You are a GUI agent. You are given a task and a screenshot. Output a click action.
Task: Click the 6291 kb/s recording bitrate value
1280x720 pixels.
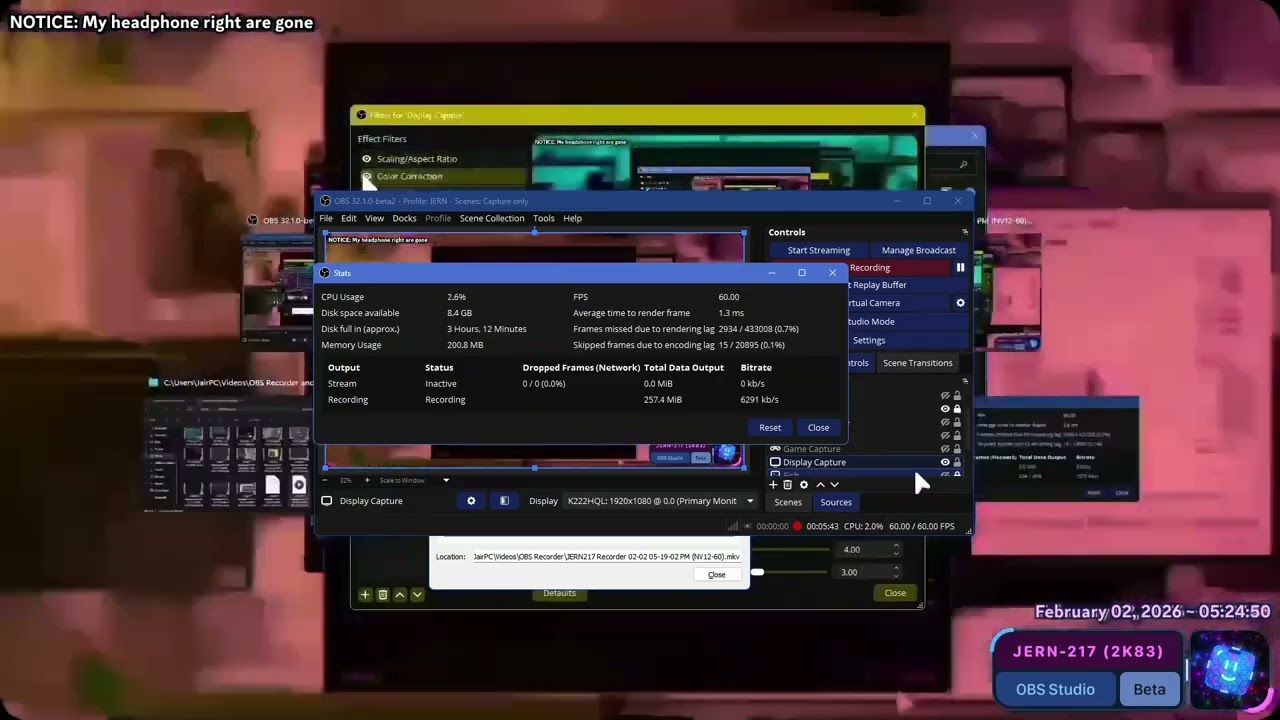tap(759, 400)
